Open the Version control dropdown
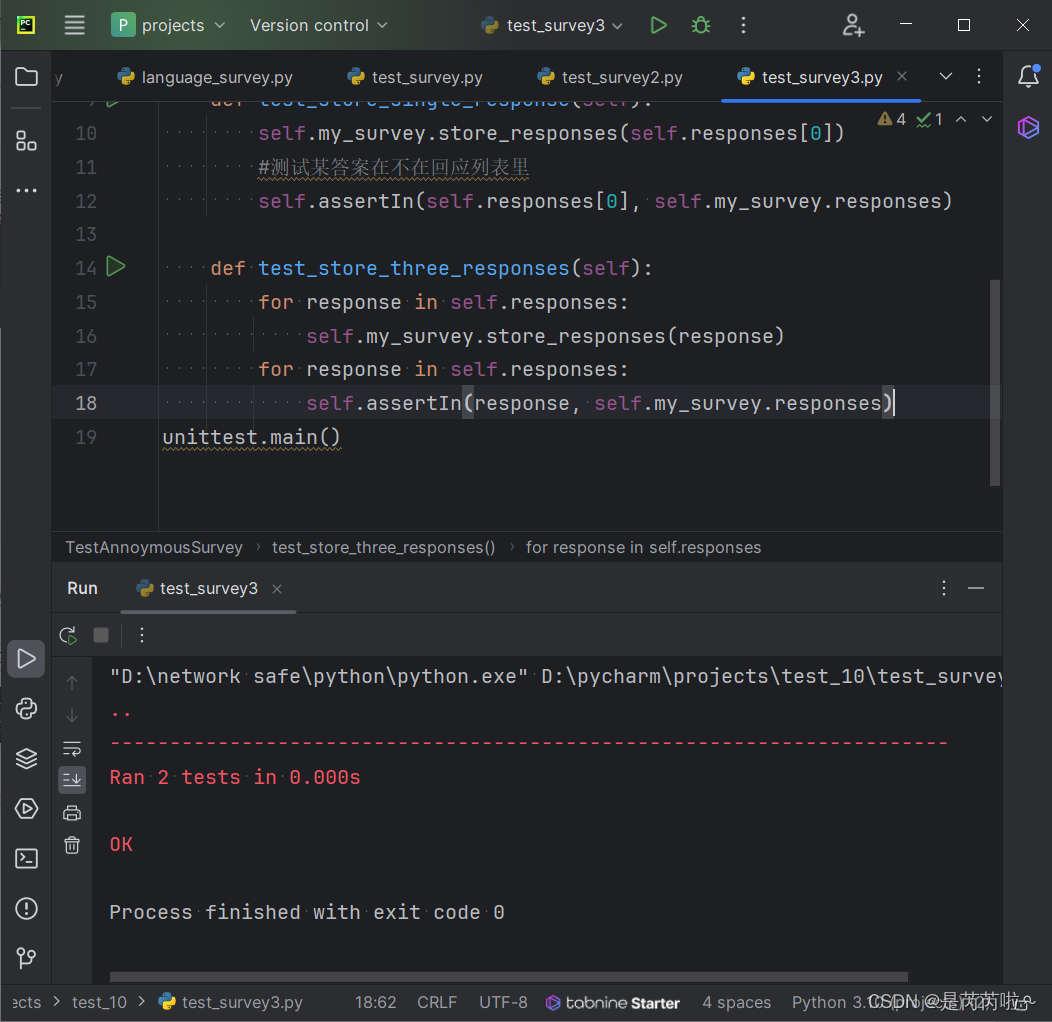Image resolution: width=1052 pixels, height=1022 pixels. [318, 25]
